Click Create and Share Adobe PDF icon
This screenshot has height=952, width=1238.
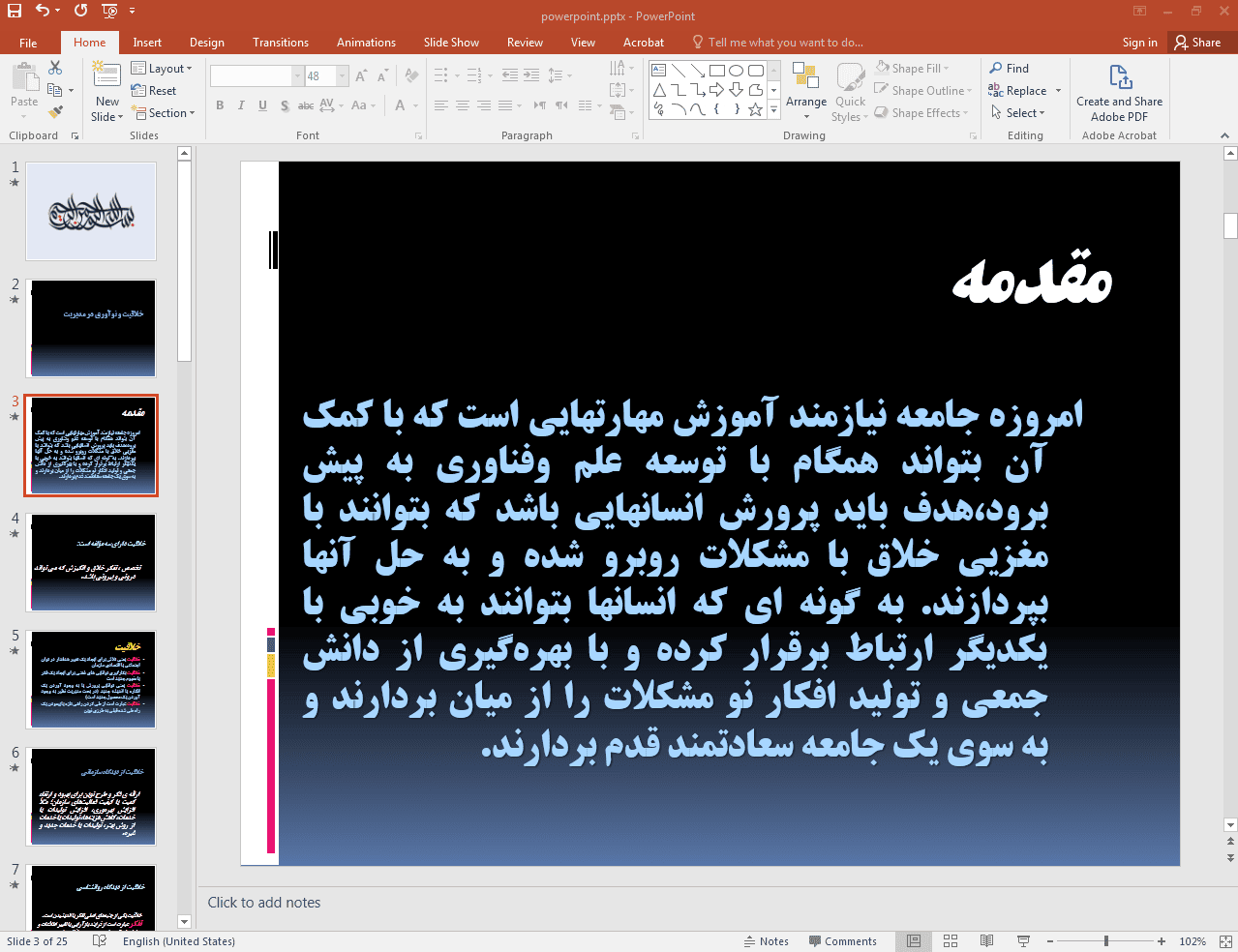[1119, 78]
